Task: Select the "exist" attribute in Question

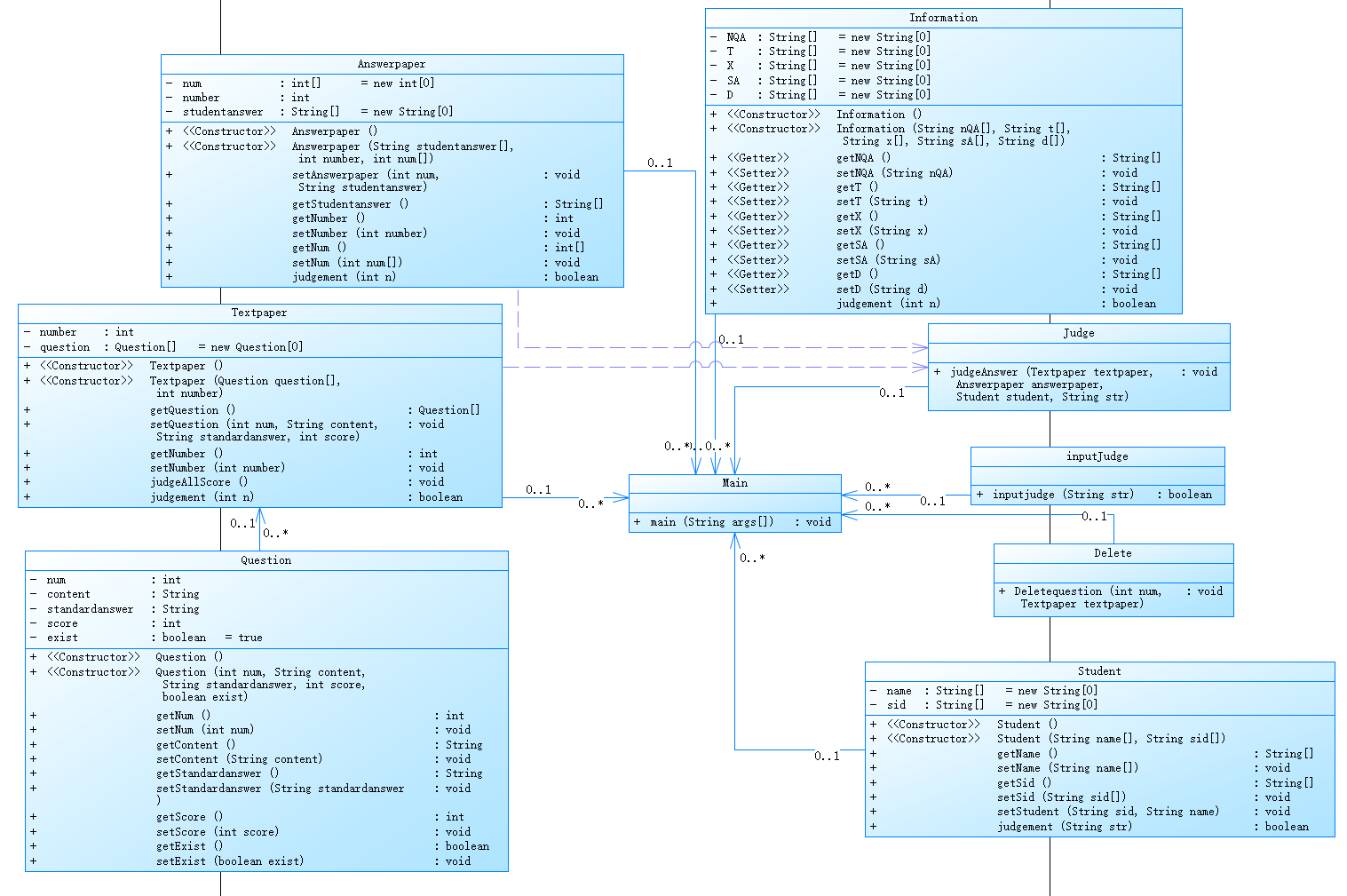Action: pyautogui.click(x=62, y=638)
